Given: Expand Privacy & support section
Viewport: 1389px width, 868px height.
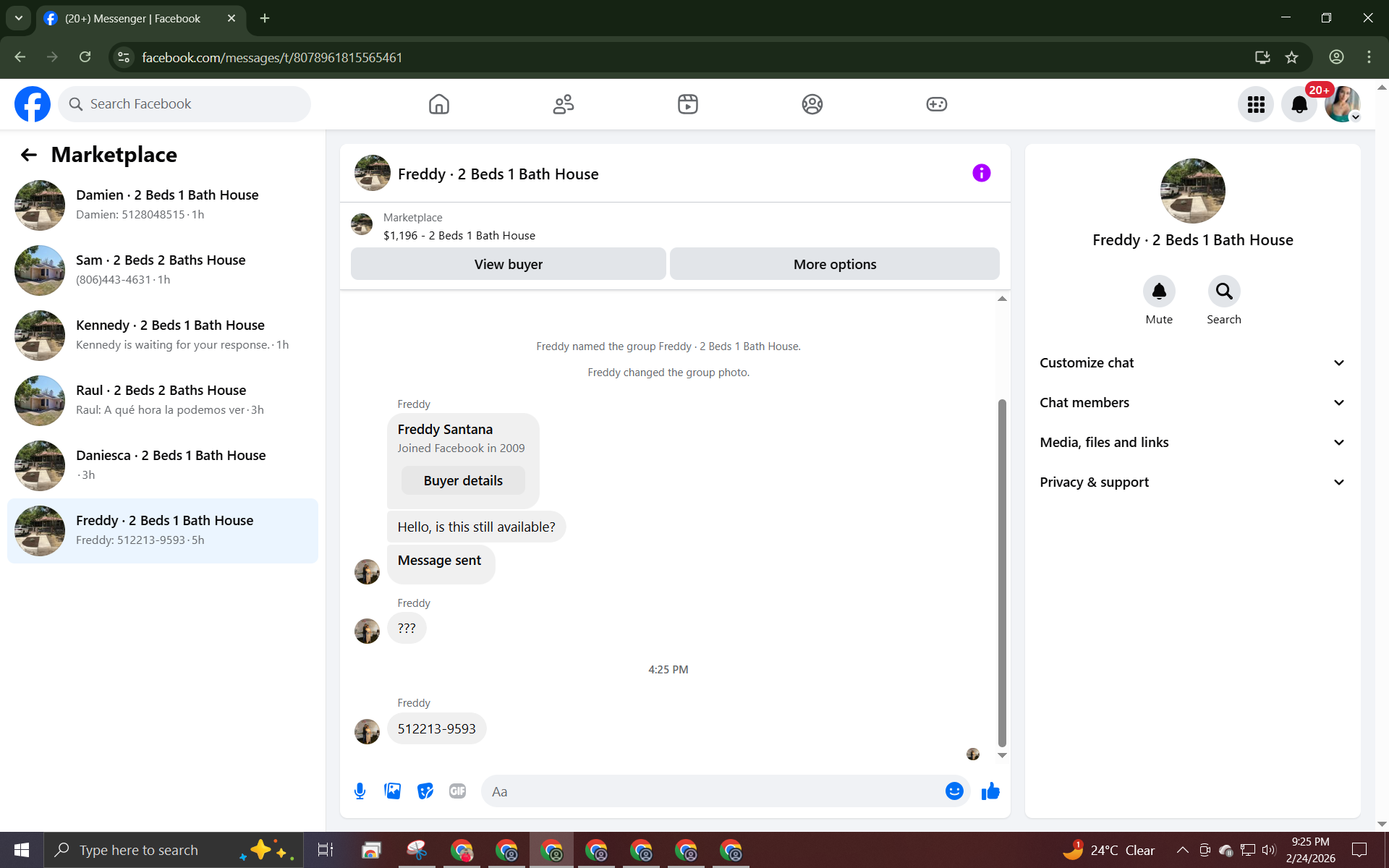Looking at the screenshot, I should tap(1192, 482).
